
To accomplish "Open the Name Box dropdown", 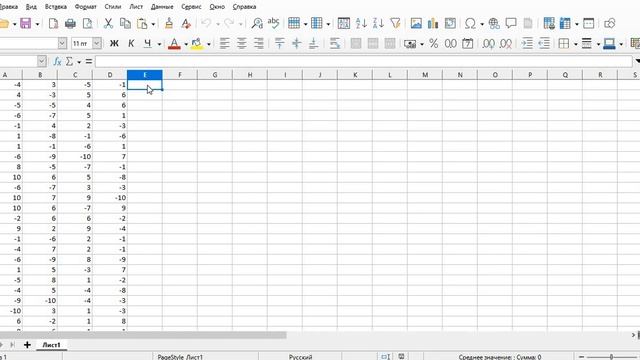I will (42, 62).
